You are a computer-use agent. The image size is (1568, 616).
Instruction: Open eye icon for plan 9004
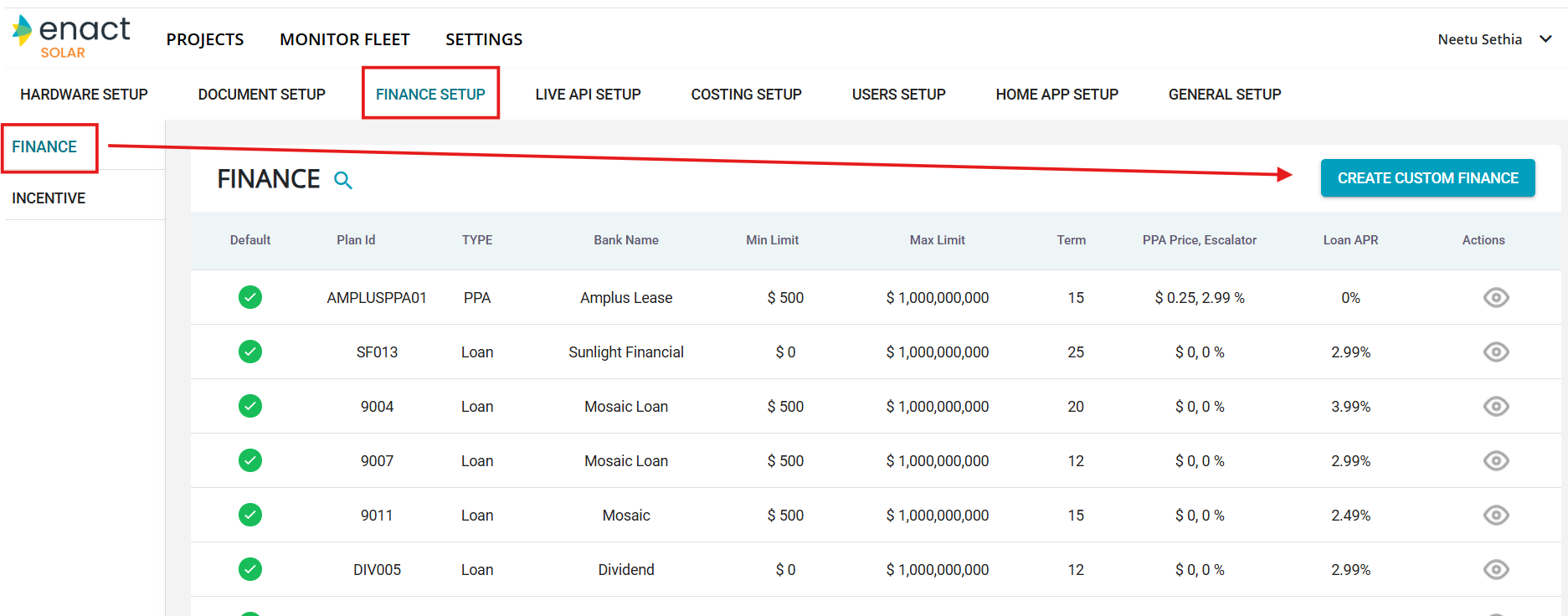click(1495, 407)
